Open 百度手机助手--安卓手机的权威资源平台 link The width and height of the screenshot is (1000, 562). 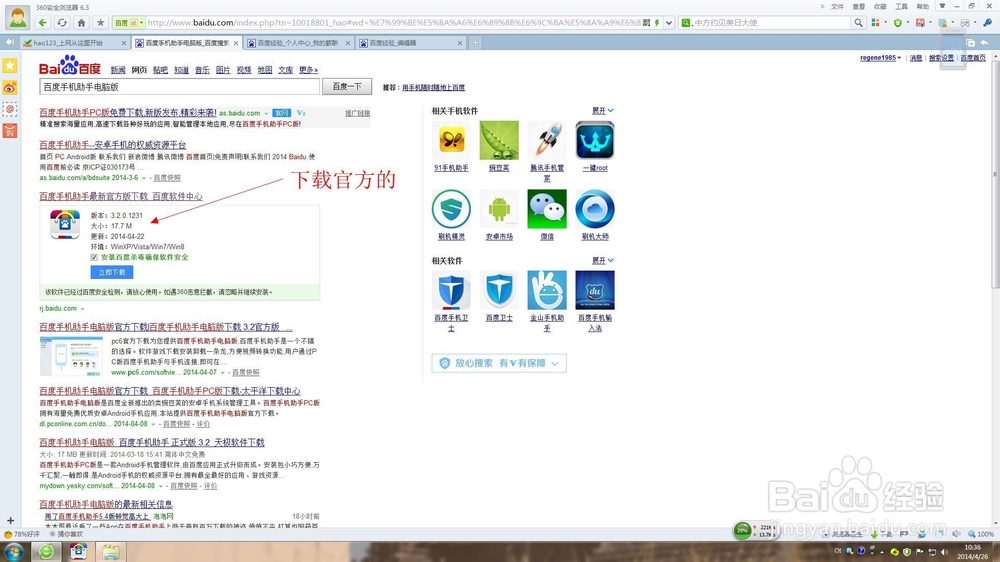click(113, 145)
